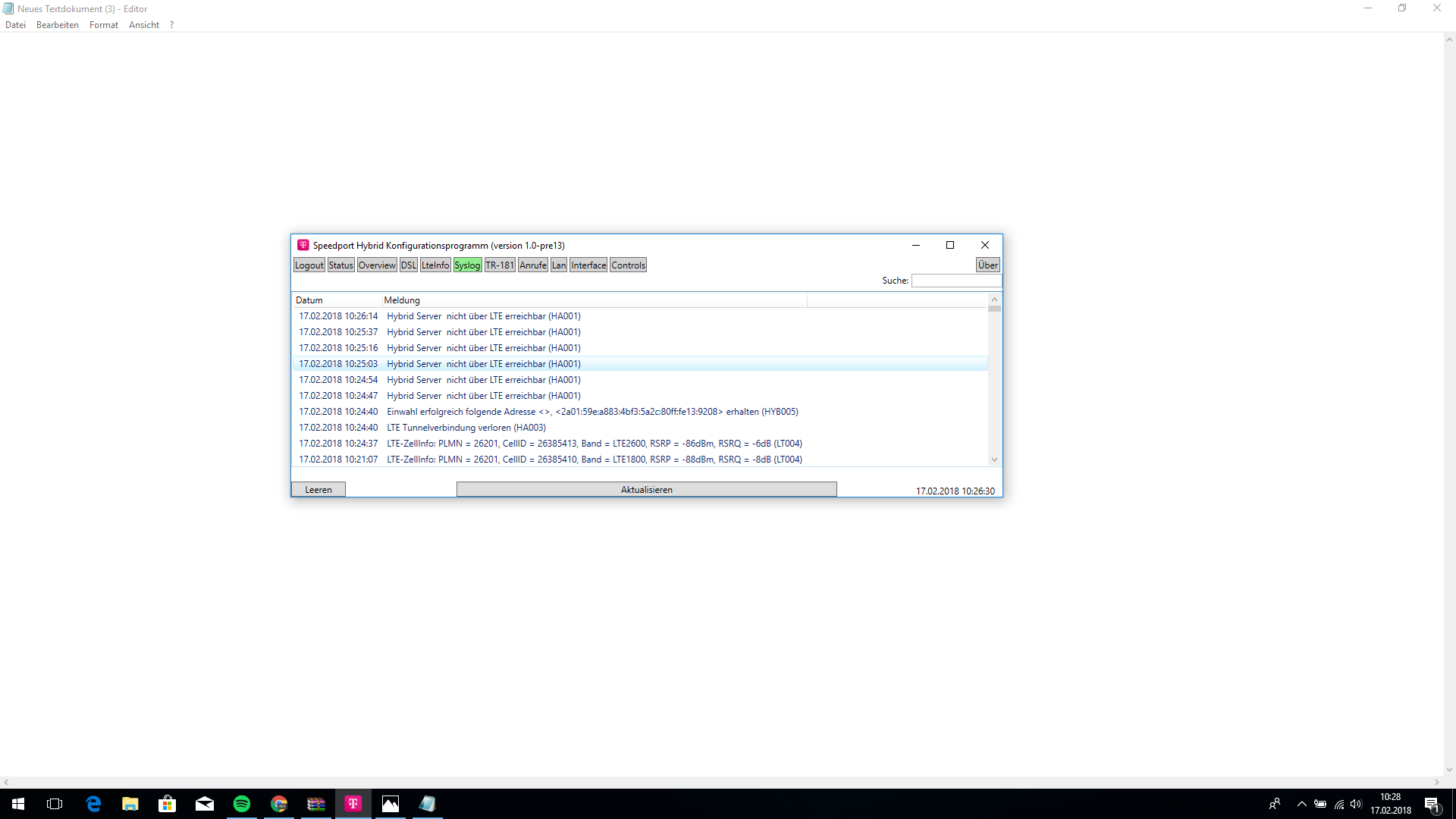1456x819 pixels.
Task: Launch Microsoft Edge from the taskbar
Action: pyautogui.click(x=93, y=804)
